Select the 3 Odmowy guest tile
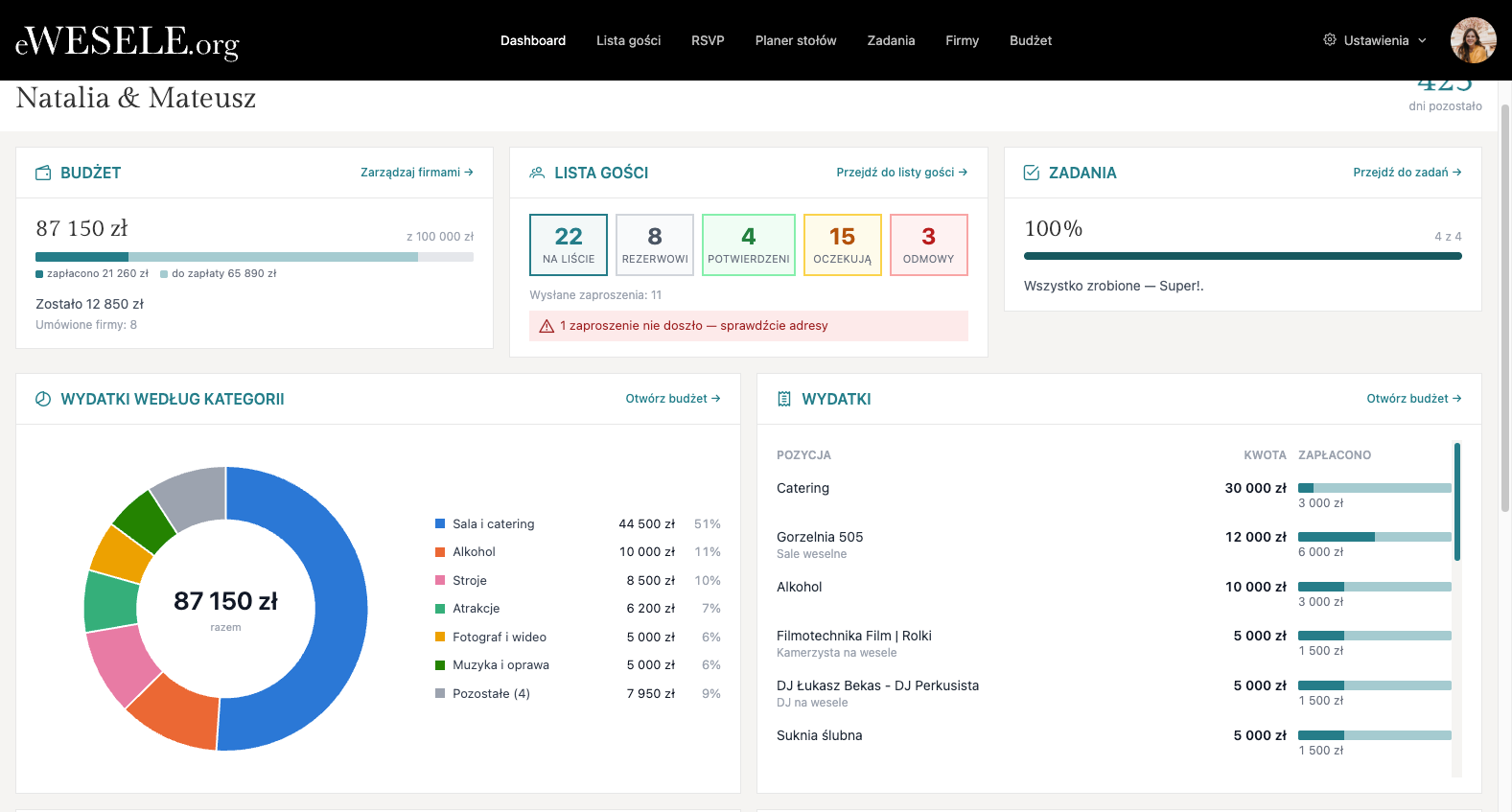This screenshot has height=812, width=1512. (x=929, y=244)
